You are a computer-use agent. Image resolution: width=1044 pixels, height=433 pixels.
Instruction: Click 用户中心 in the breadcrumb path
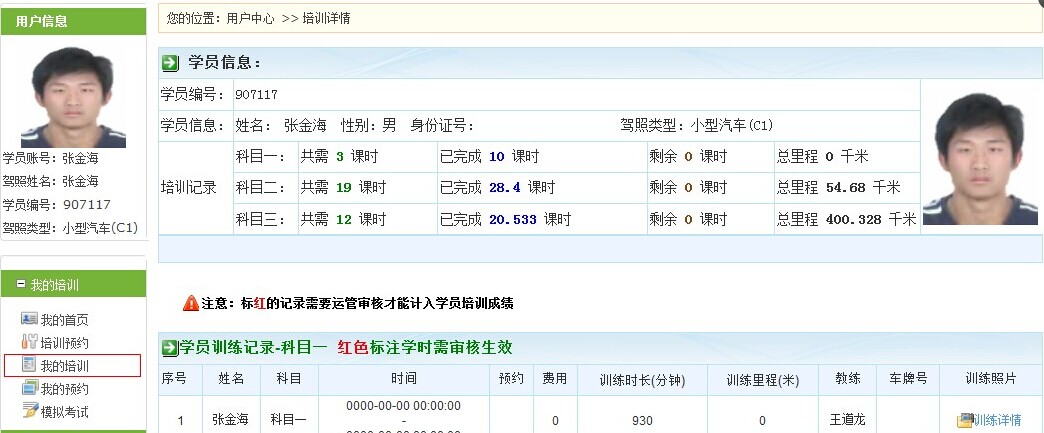[x=251, y=19]
